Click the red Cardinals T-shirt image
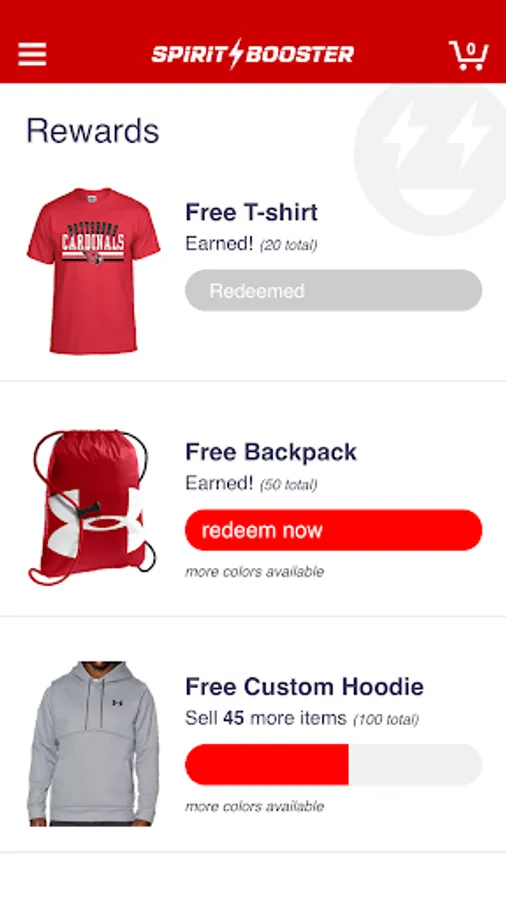The image size is (506, 900). tap(94, 270)
